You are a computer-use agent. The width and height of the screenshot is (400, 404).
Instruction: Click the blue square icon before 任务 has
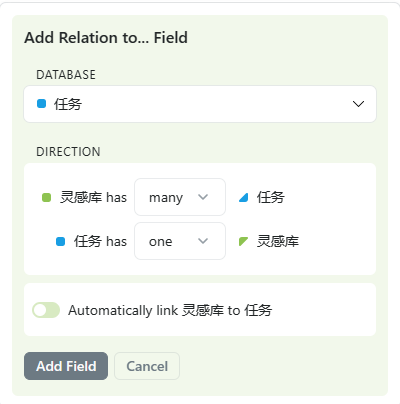click(60, 241)
